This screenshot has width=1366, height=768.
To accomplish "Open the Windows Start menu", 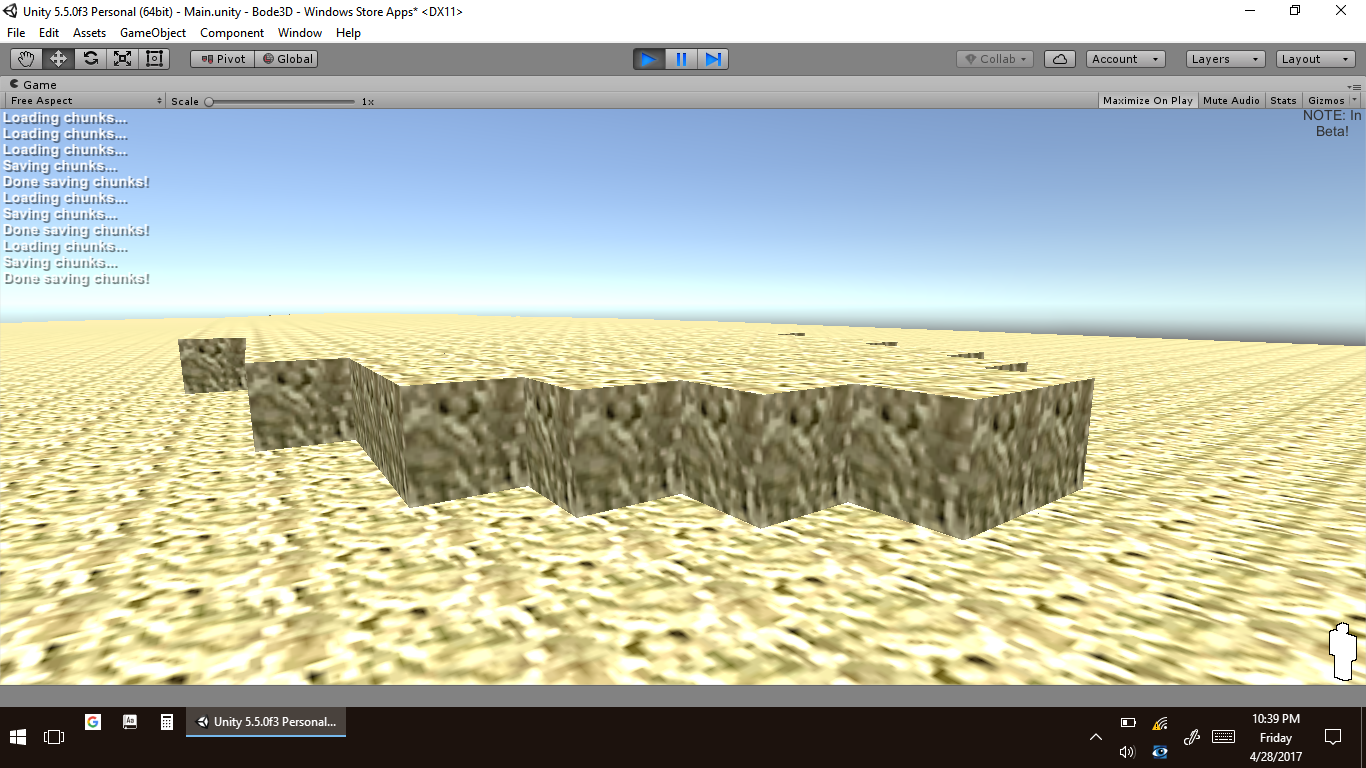I will [x=18, y=737].
